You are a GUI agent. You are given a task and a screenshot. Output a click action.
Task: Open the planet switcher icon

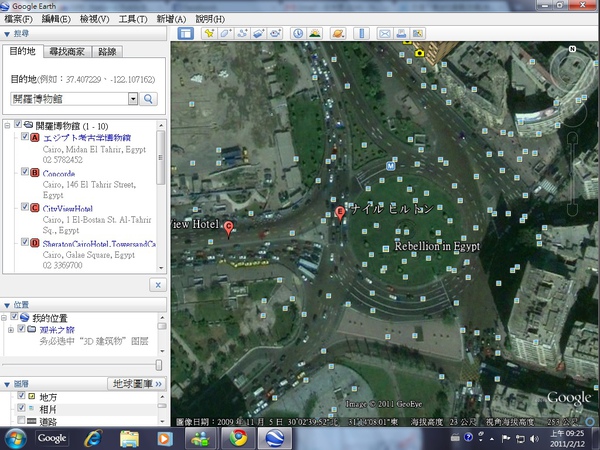pos(338,34)
